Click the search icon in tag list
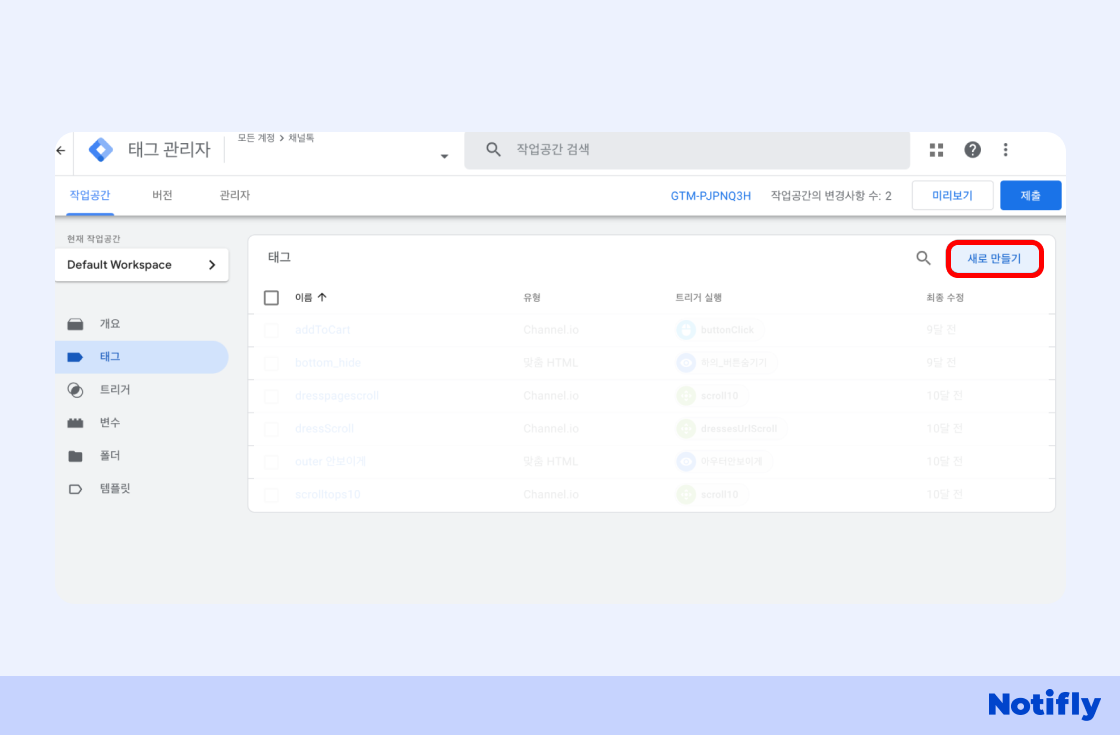1120x735 pixels. (x=923, y=258)
